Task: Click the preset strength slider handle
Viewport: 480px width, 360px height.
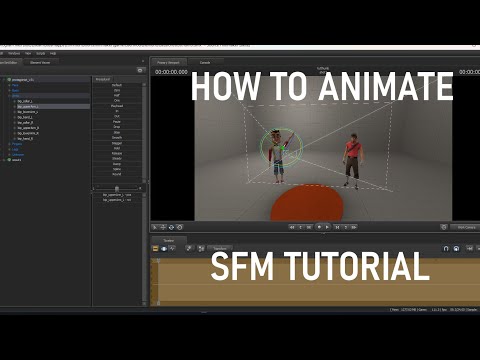Action: click(117, 188)
